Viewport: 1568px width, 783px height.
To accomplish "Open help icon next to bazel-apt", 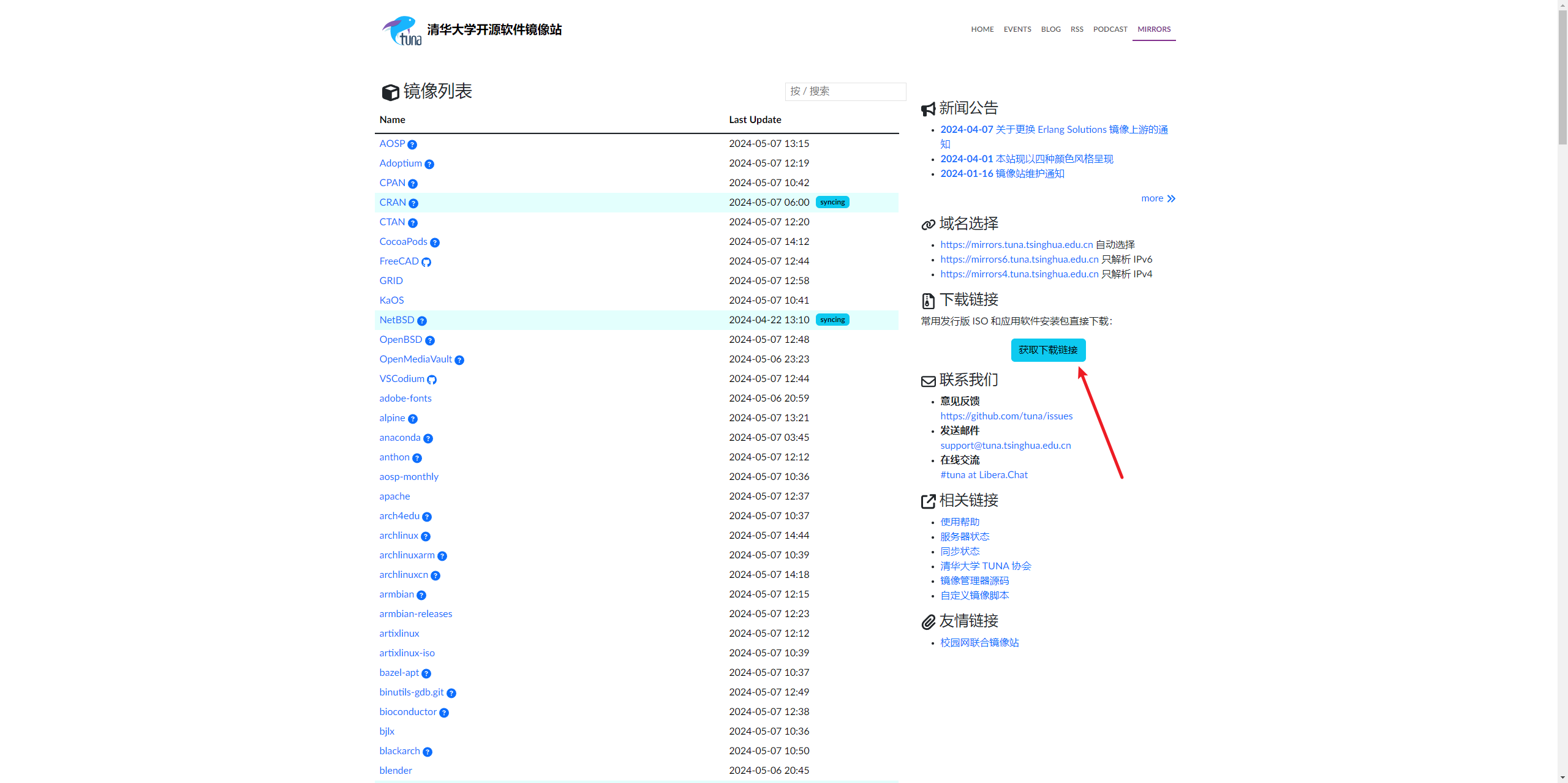I will pos(426,673).
